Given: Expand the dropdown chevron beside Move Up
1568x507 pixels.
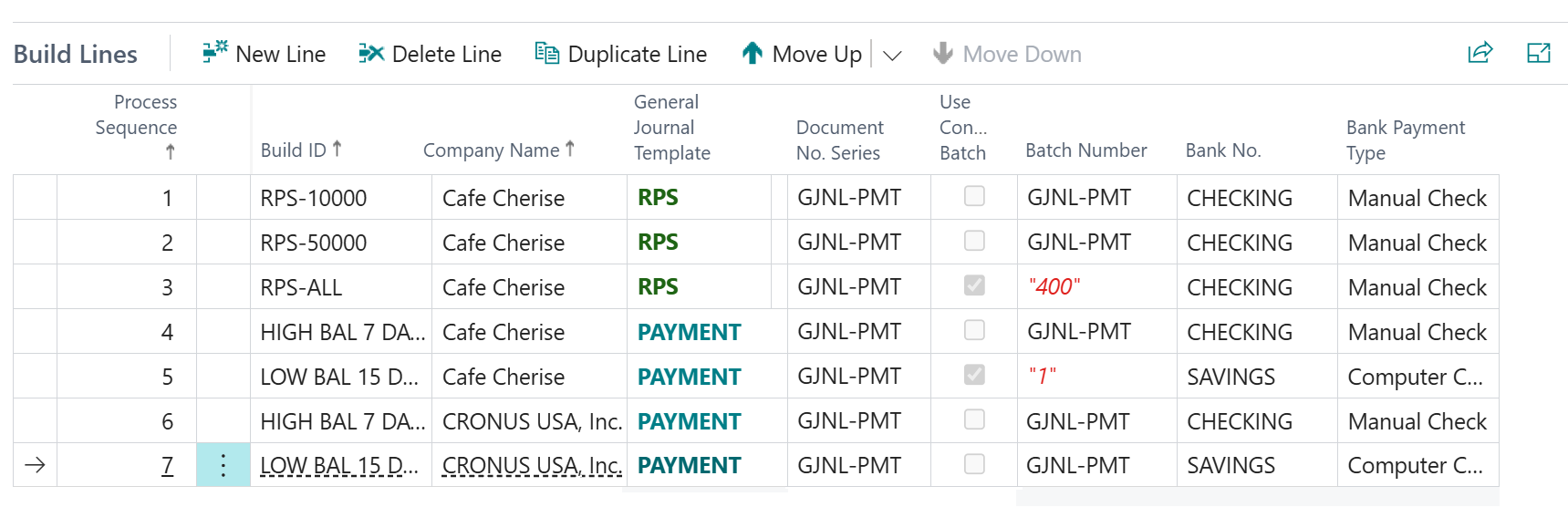Looking at the screenshot, I should (892, 56).
